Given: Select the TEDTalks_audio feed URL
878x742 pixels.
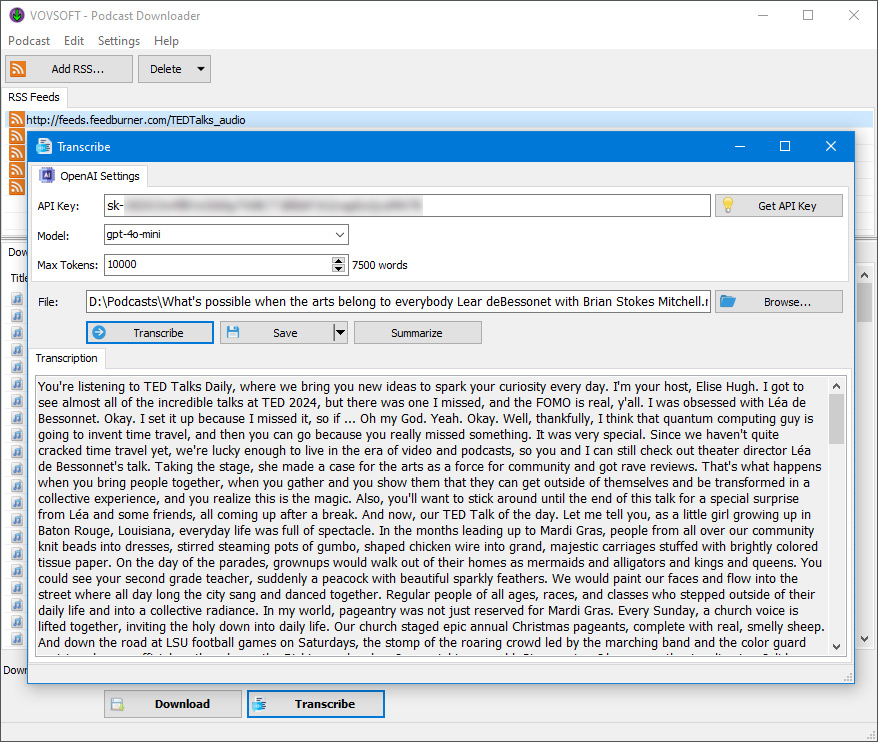Looking at the screenshot, I should point(136,120).
